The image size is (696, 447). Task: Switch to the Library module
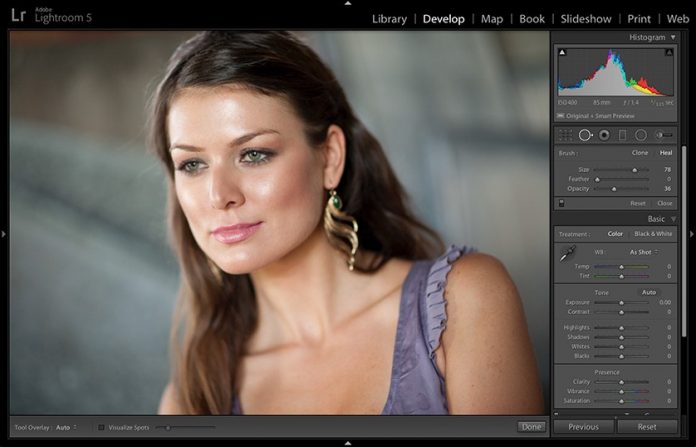[389, 18]
